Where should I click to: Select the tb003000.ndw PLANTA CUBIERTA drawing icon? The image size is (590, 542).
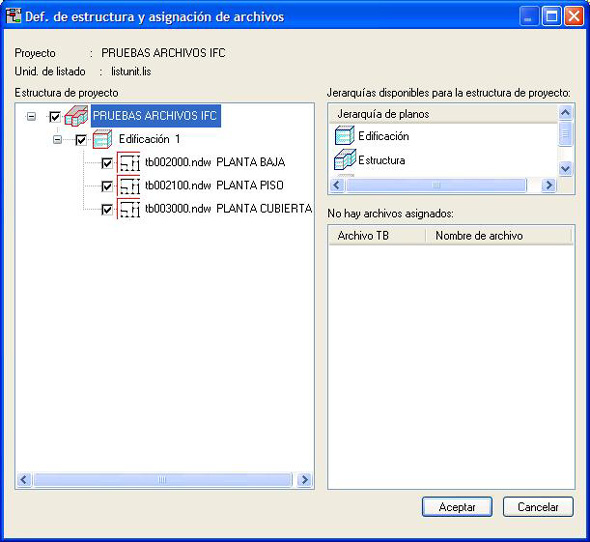pos(128,209)
